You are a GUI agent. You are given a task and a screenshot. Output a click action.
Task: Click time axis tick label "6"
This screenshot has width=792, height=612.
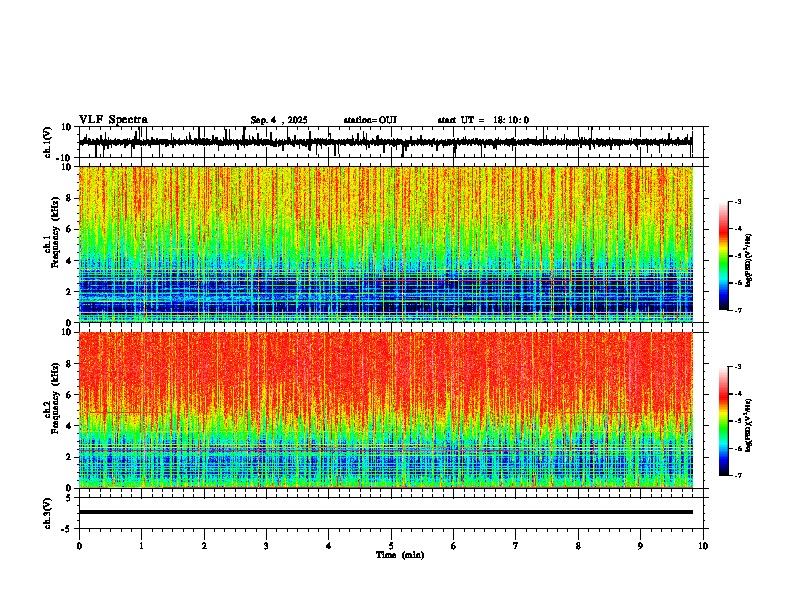[454, 546]
